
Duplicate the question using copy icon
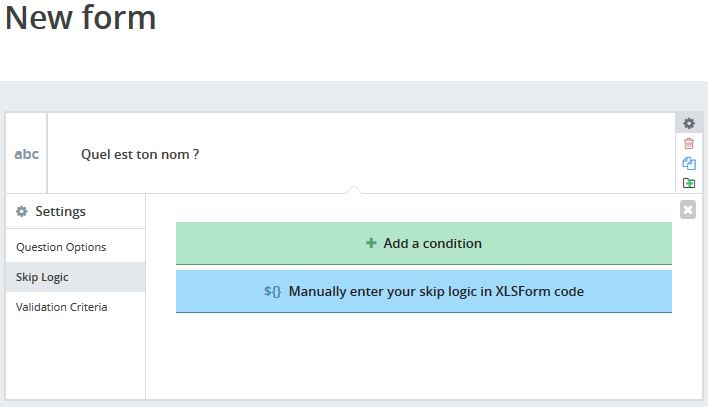pyautogui.click(x=689, y=163)
